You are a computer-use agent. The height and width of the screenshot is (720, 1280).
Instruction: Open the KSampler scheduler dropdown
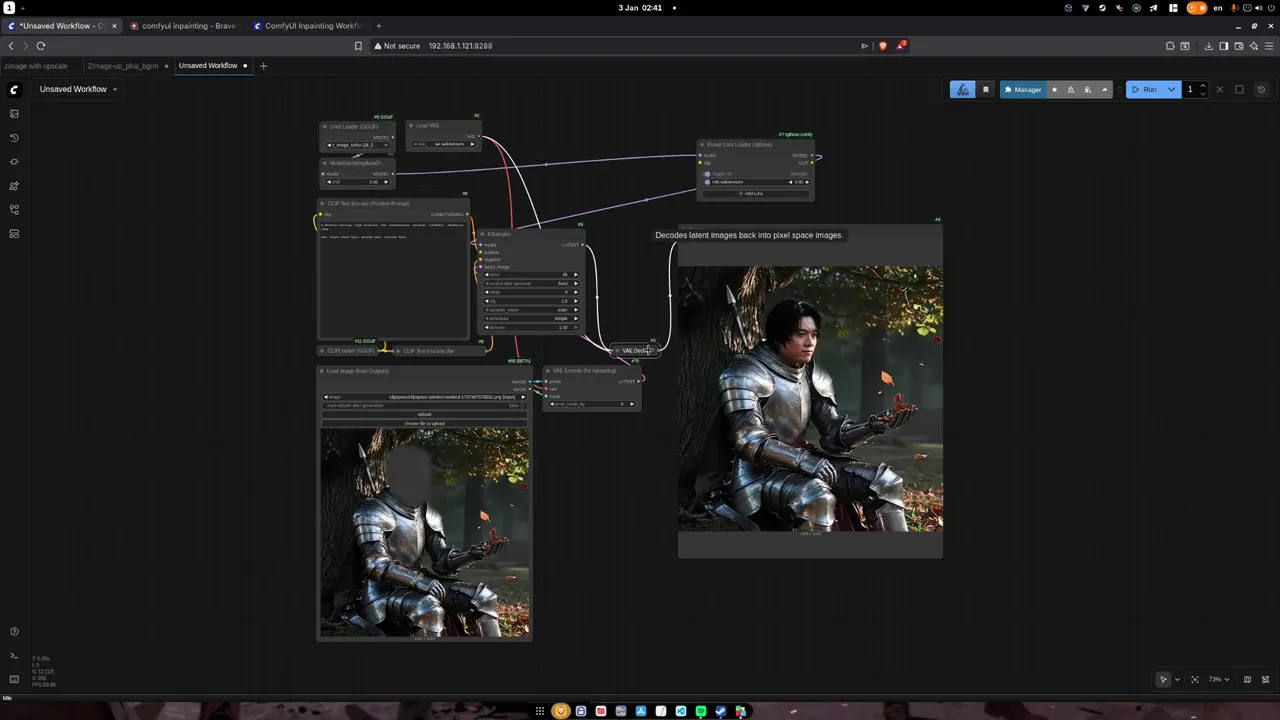coord(530,319)
